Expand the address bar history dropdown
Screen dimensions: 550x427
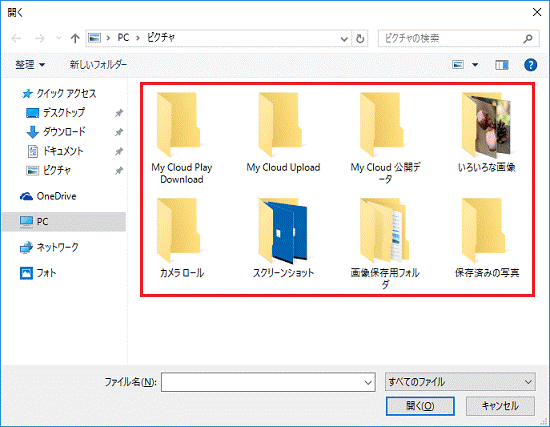[x=344, y=39]
